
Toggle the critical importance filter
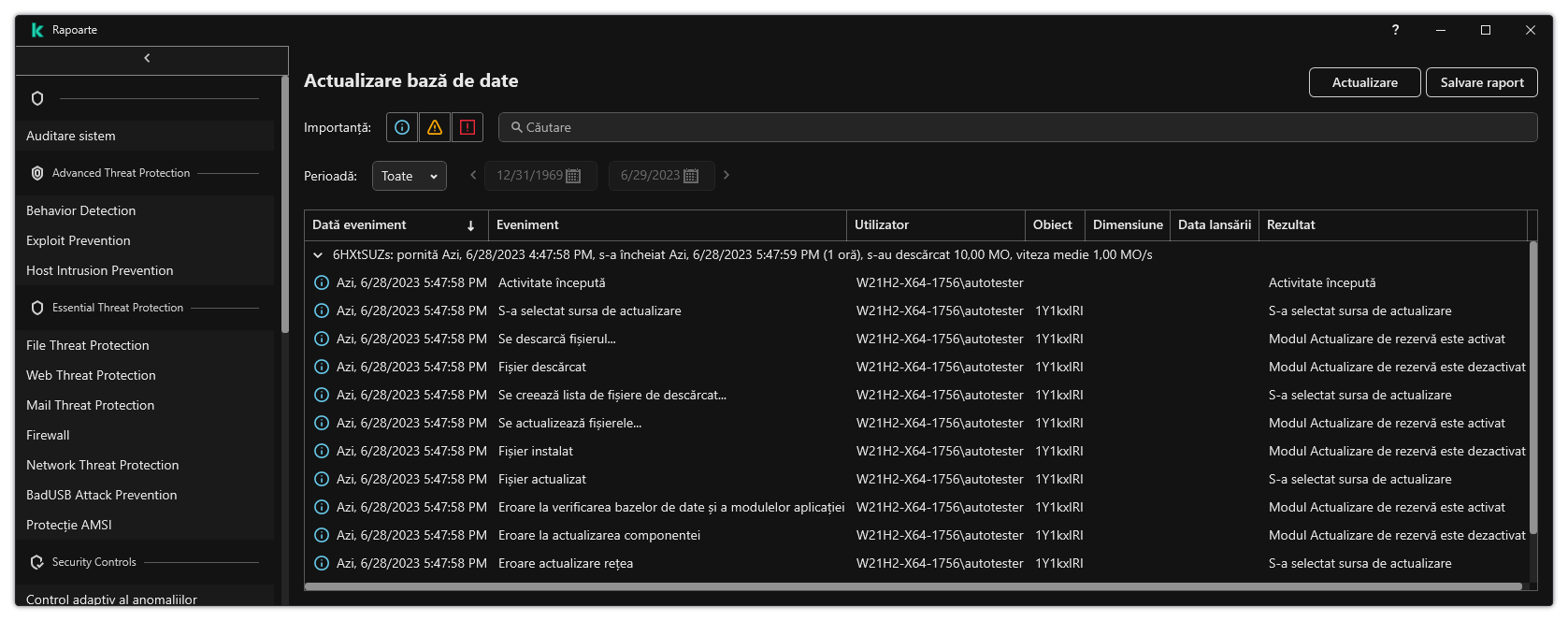coord(468,127)
